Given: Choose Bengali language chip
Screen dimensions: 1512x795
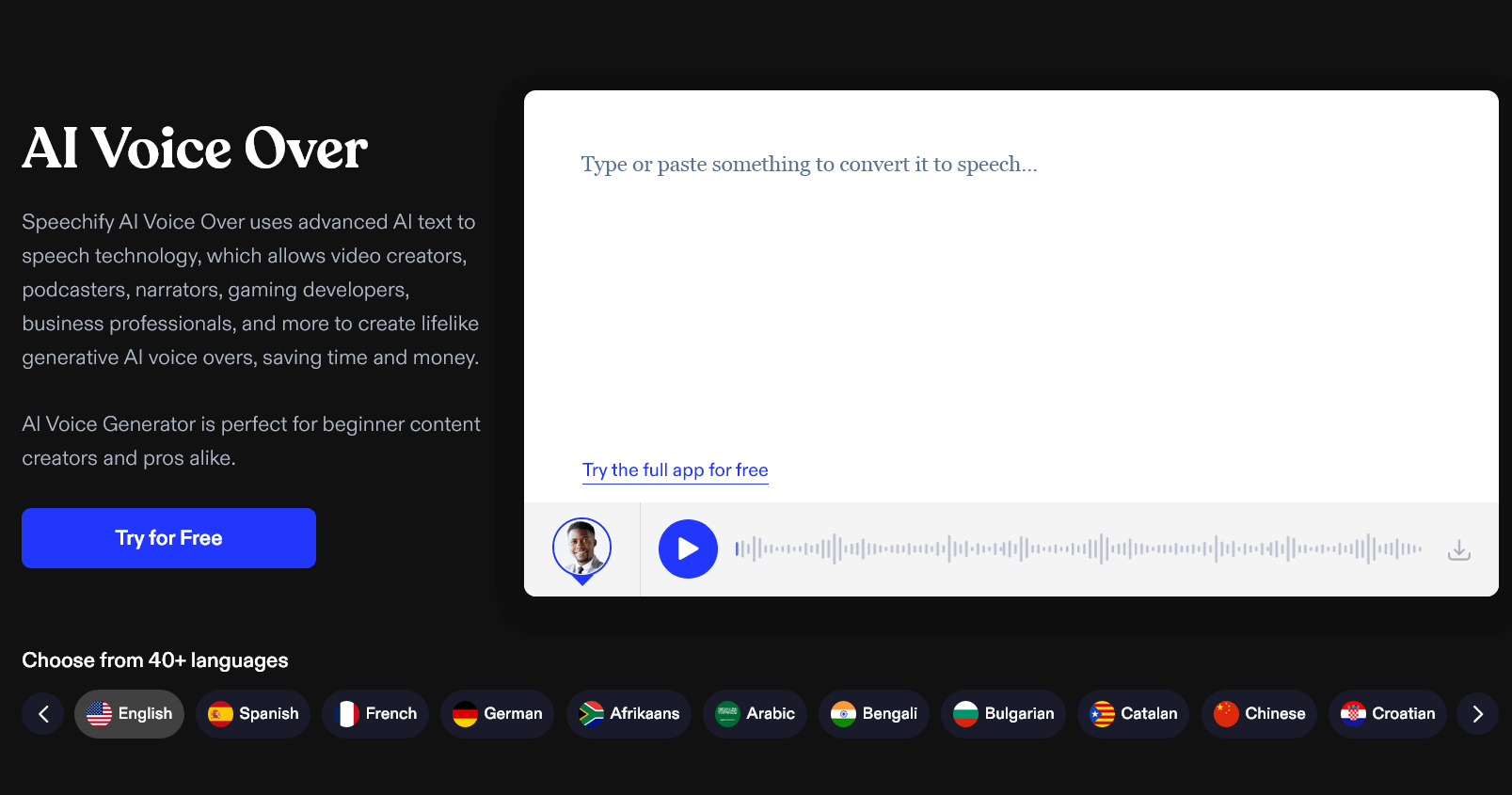Looking at the screenshot, I should click(874, 714).
